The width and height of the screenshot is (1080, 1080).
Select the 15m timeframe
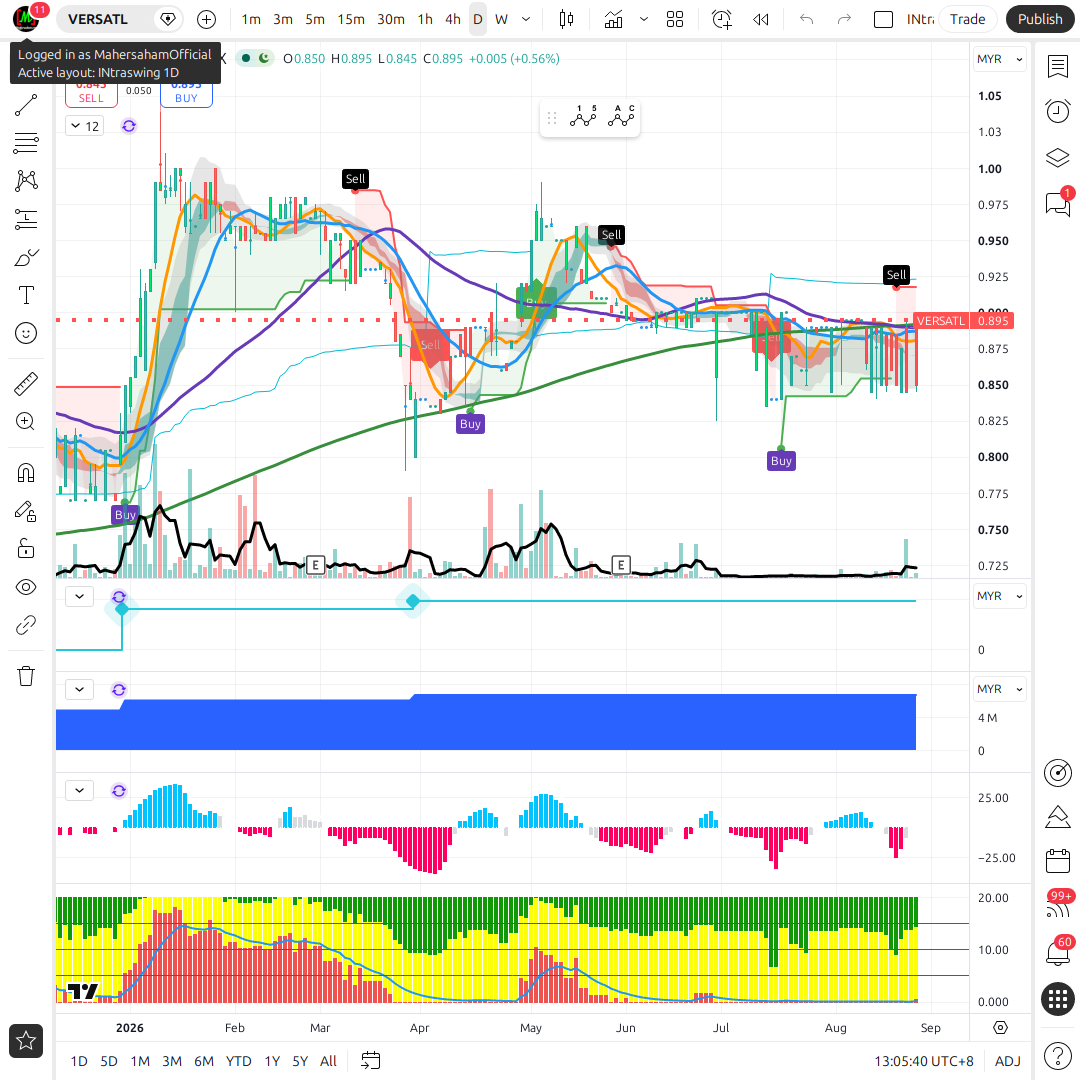pos(351,19)
